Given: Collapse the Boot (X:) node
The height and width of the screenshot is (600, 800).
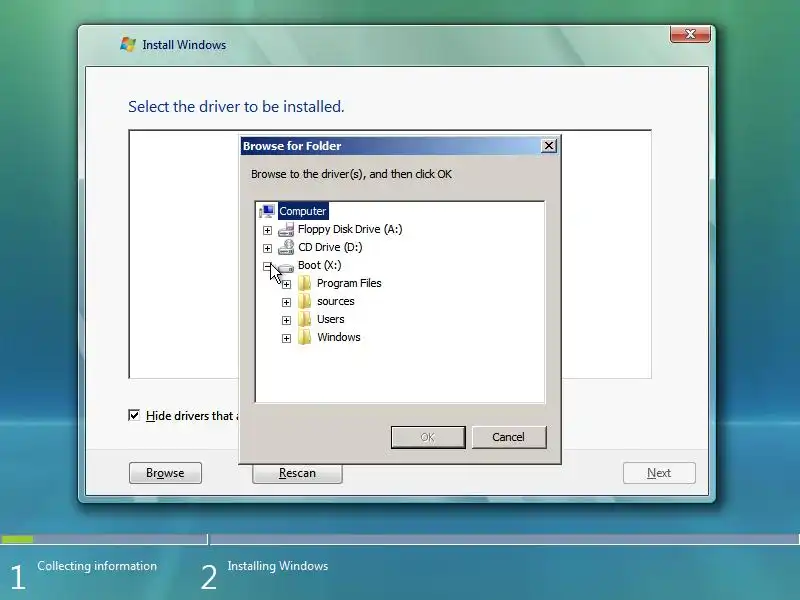Looking at the screenshot, I should tap(267, 266).
